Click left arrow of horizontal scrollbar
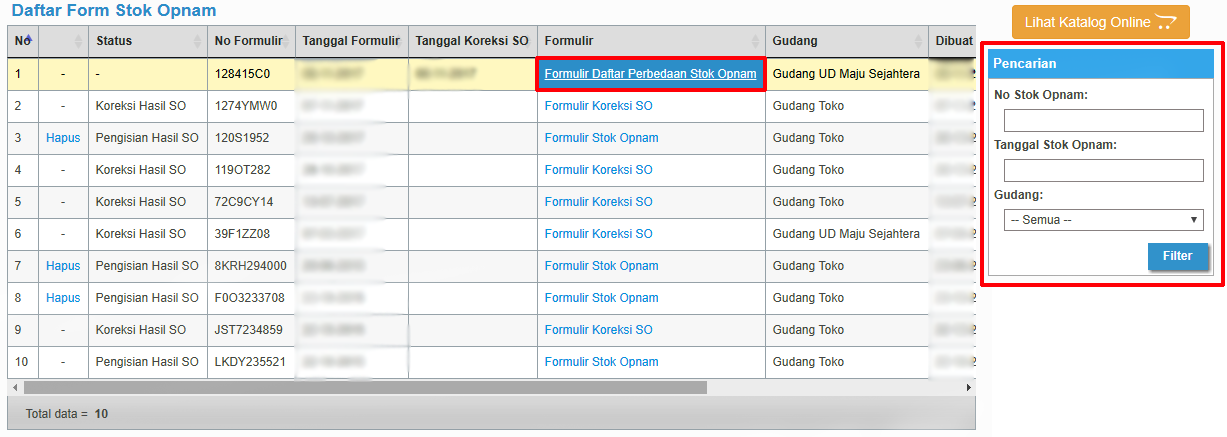 (14, 387)
